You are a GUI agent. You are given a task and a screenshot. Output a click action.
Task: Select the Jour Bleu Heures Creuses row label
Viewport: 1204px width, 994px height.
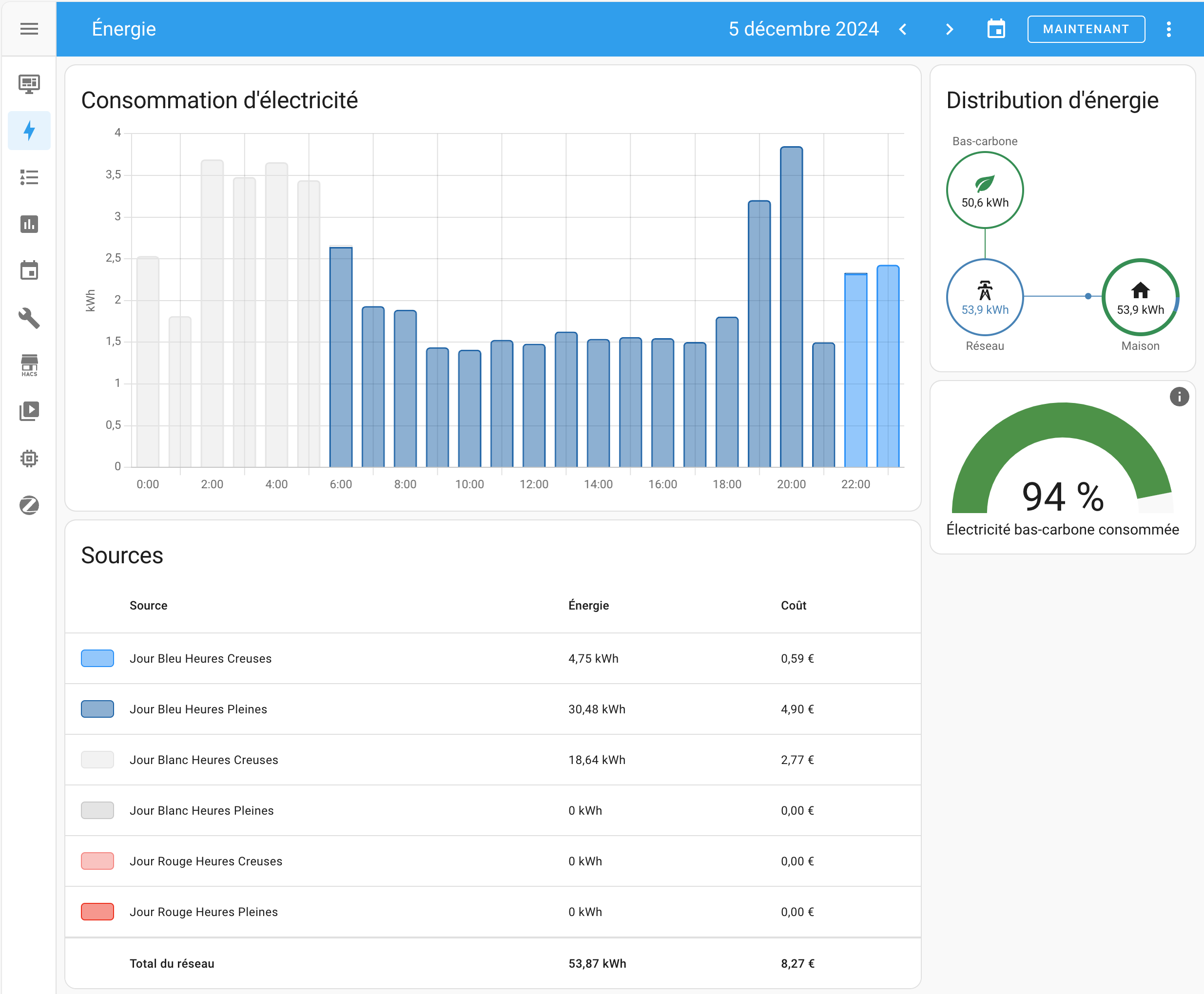(200, 658)
